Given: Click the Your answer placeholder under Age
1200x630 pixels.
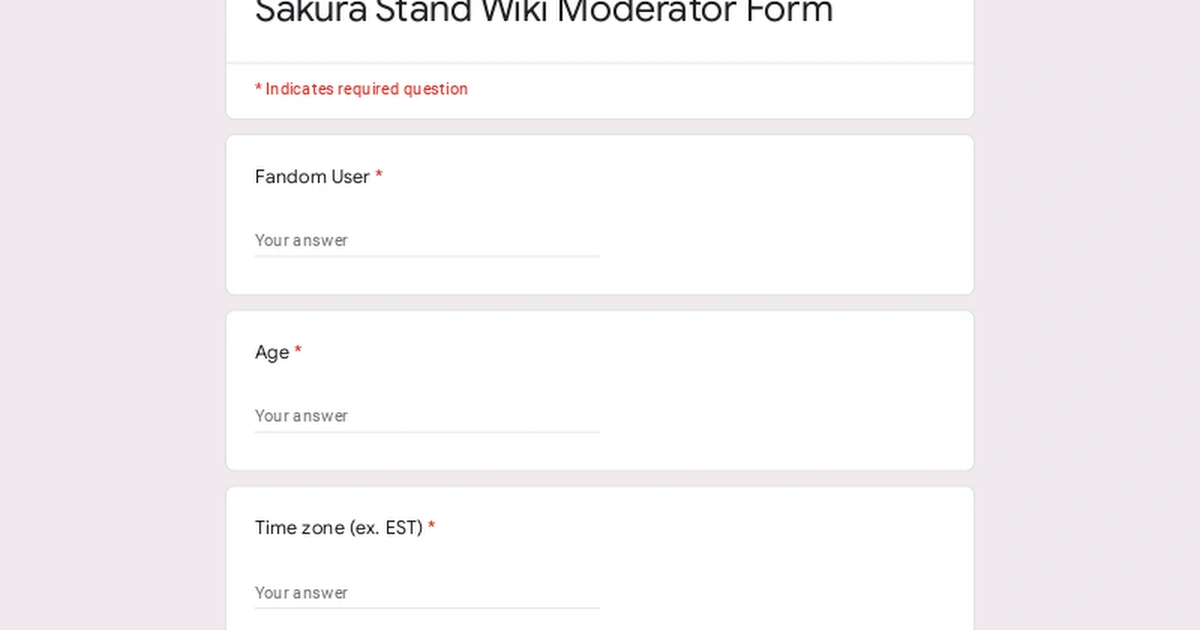Looking at the screenshot, I should (x=301, y=415).
